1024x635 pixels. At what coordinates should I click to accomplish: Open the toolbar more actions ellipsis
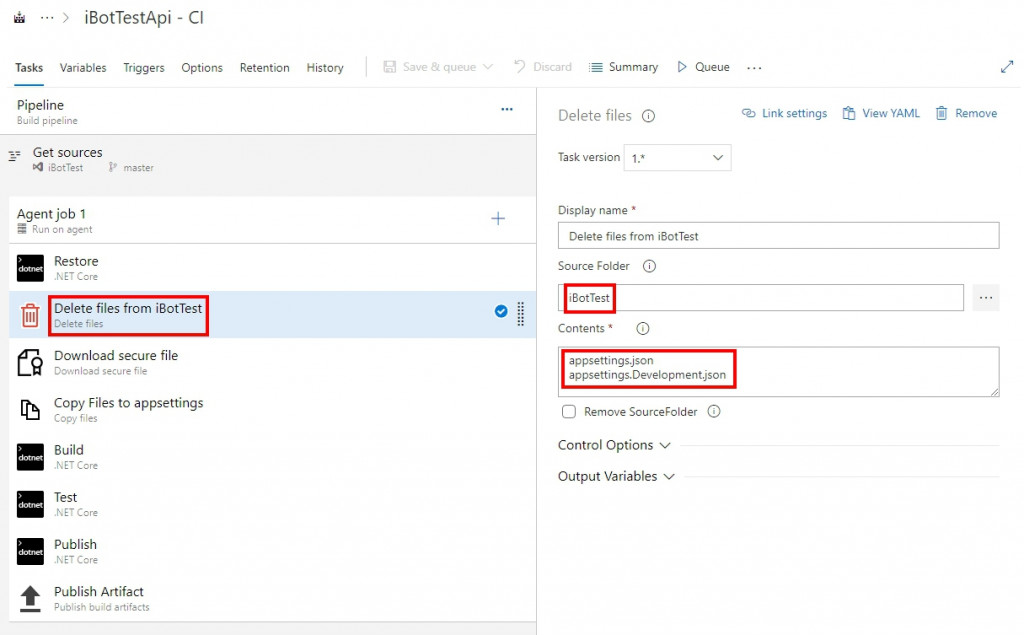(x=754, y=67)
